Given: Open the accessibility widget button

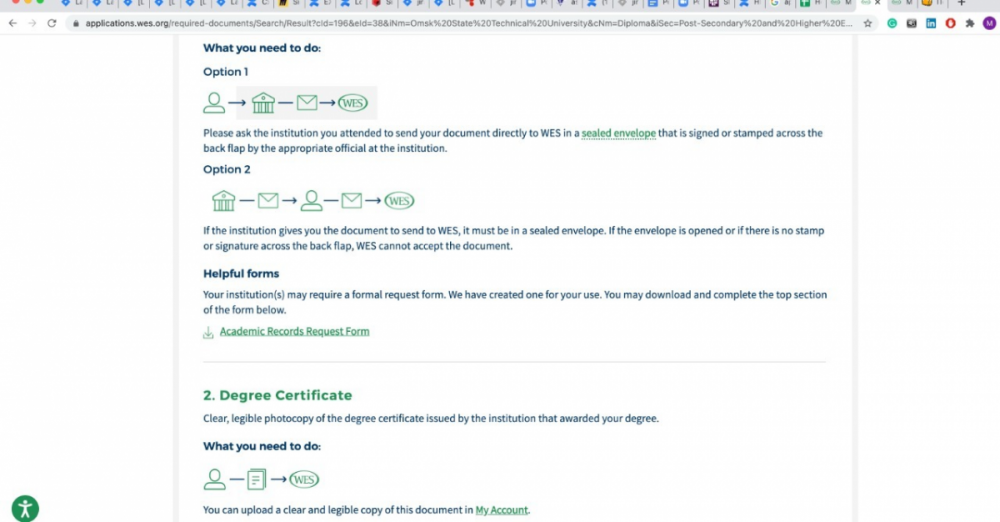Looking at the screenshot, I should tap(25, 507).
